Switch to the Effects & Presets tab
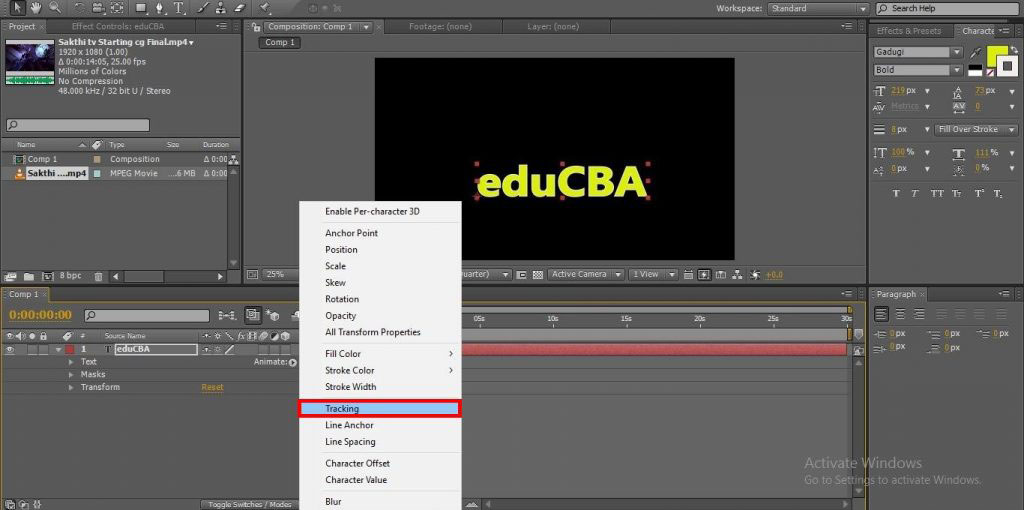The width and height of the screenshot is (1024, 510). [x=909, y=31]
